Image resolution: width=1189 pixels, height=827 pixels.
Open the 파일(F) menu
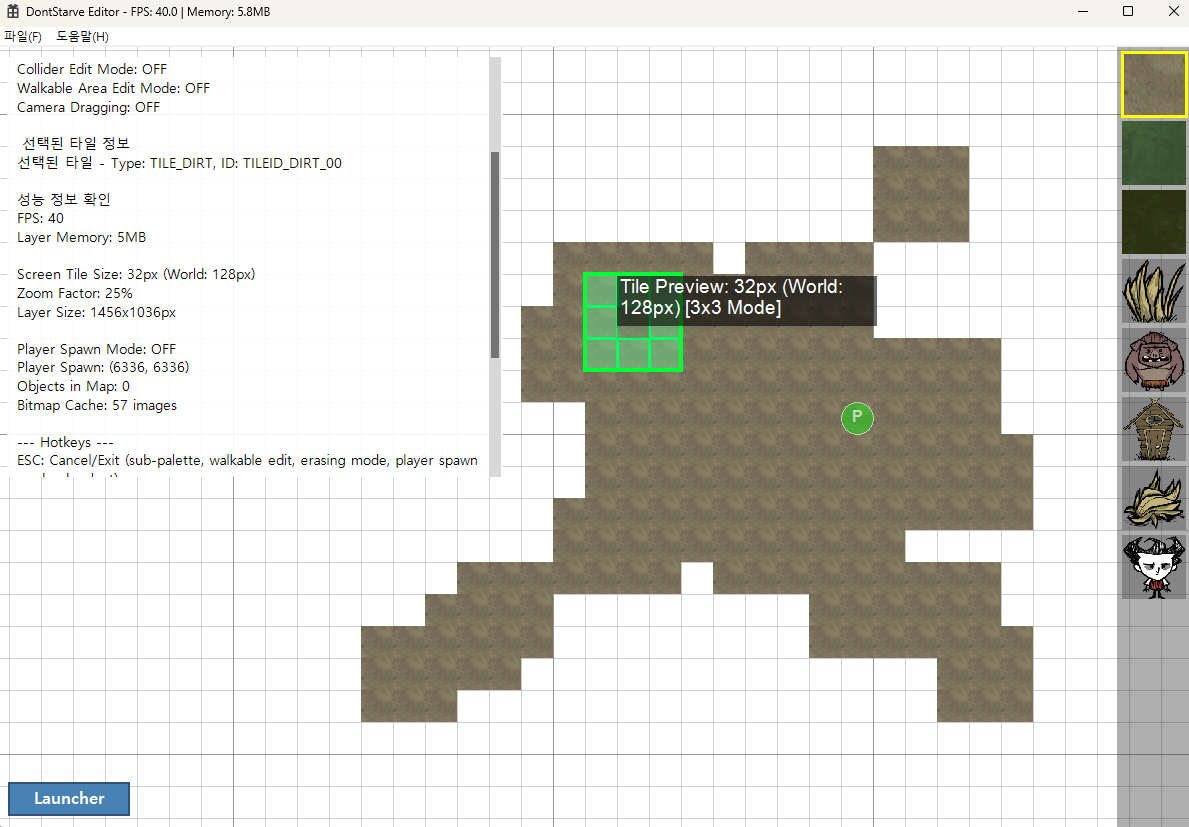click(23, 36)
